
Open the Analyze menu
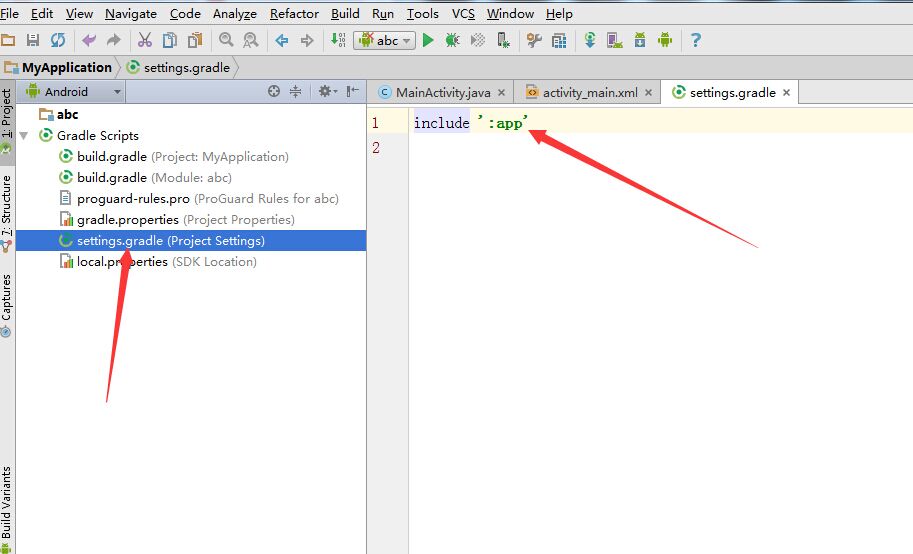tap(235, 13)
